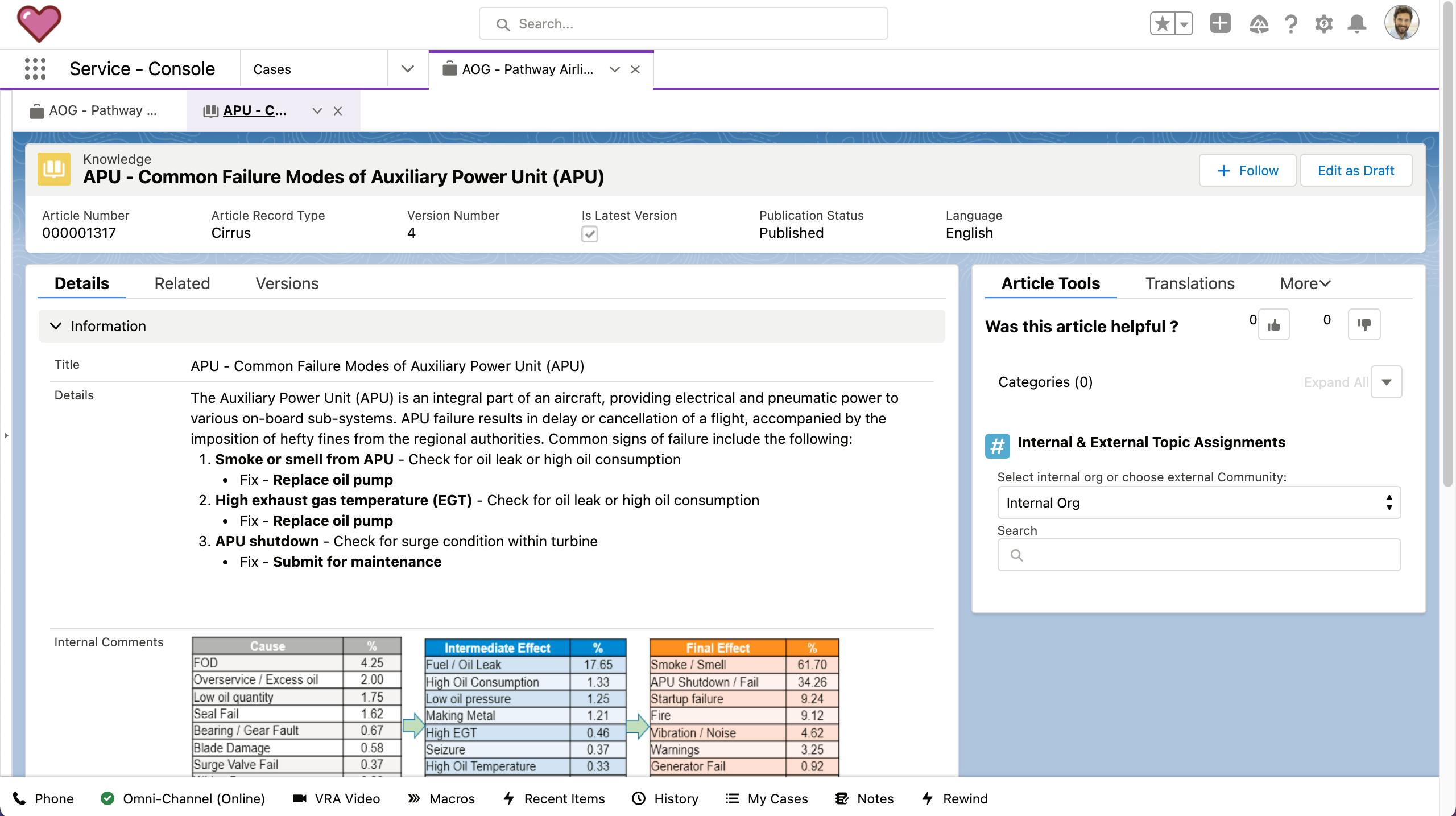1456x816 pixels.
Task: Open the Rewind utility item
Action: point(954,798)
